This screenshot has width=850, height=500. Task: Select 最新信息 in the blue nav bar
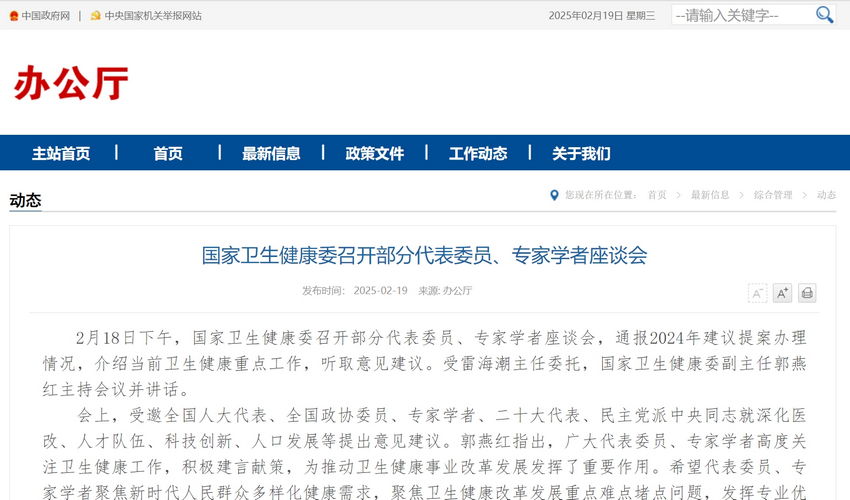(271, 153)
